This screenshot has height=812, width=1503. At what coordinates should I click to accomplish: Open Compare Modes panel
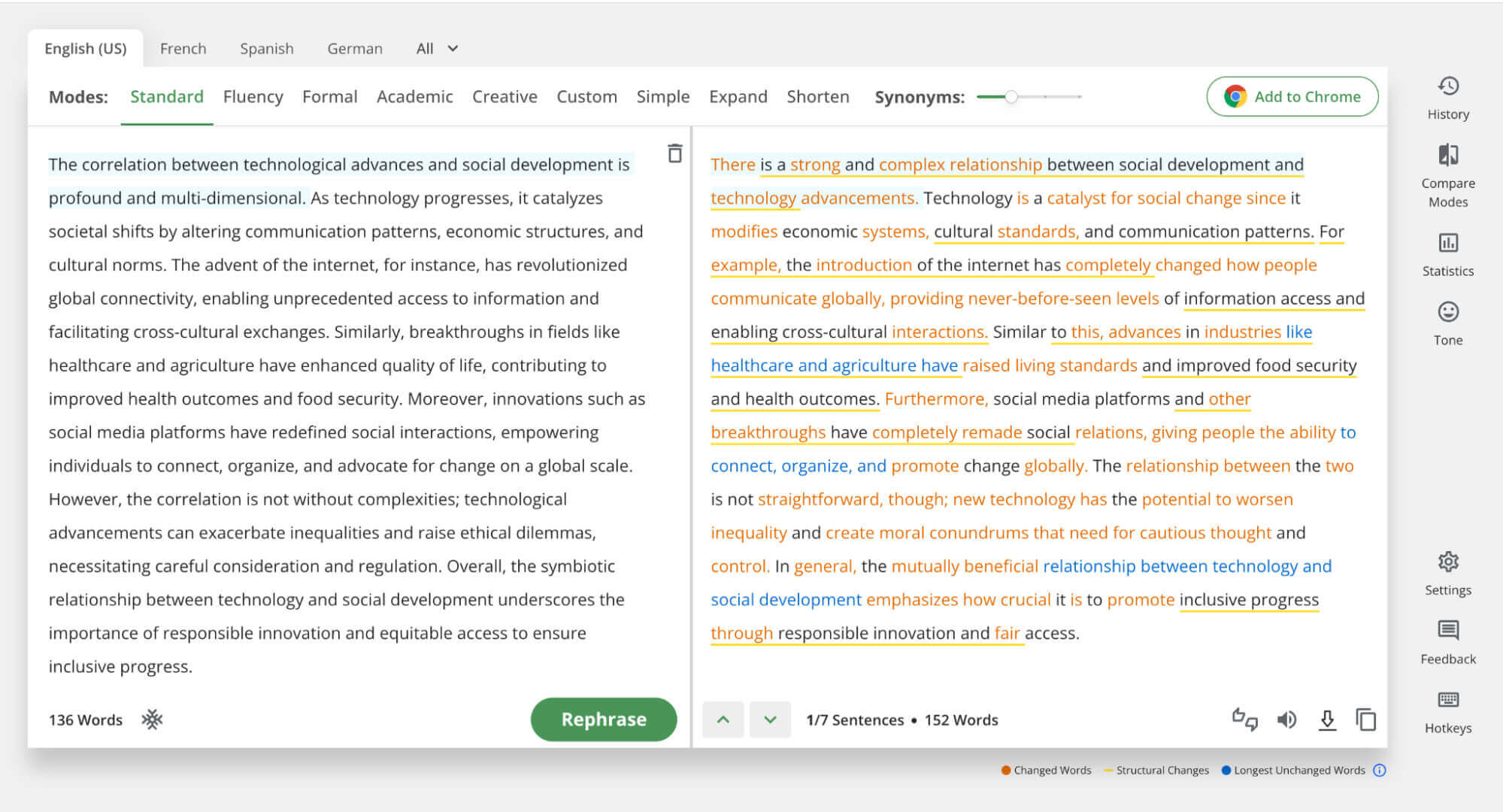click(x=1447, y=156)
